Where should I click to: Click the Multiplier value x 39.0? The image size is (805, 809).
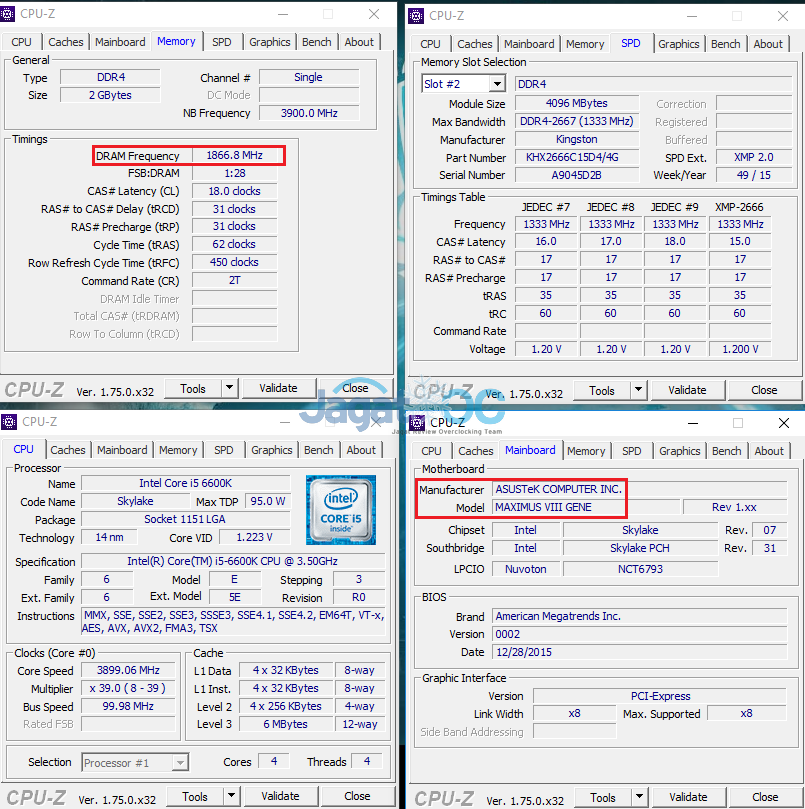coord(128,688)
